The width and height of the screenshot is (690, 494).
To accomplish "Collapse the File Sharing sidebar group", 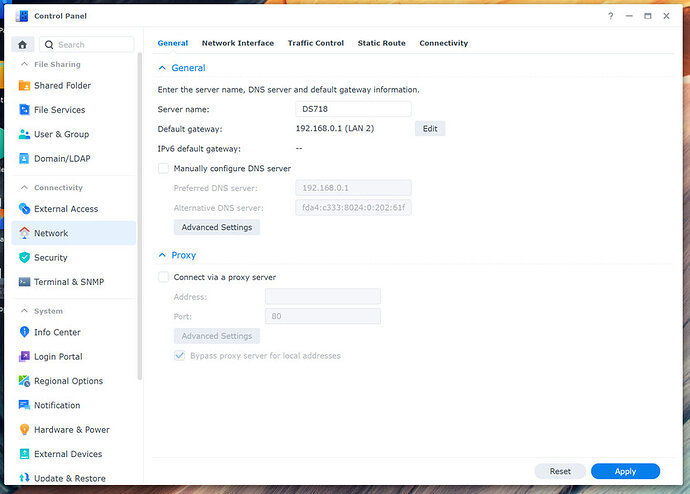I will click(24, 64).
